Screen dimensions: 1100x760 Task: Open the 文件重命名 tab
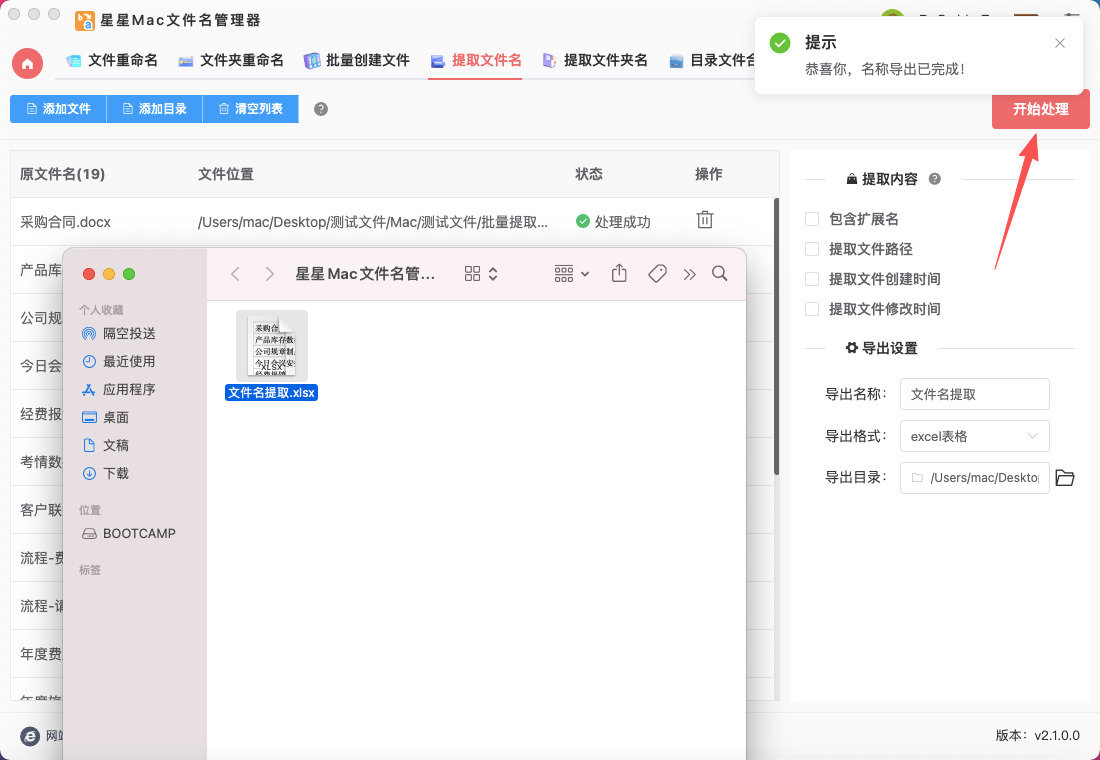(112, 60)
